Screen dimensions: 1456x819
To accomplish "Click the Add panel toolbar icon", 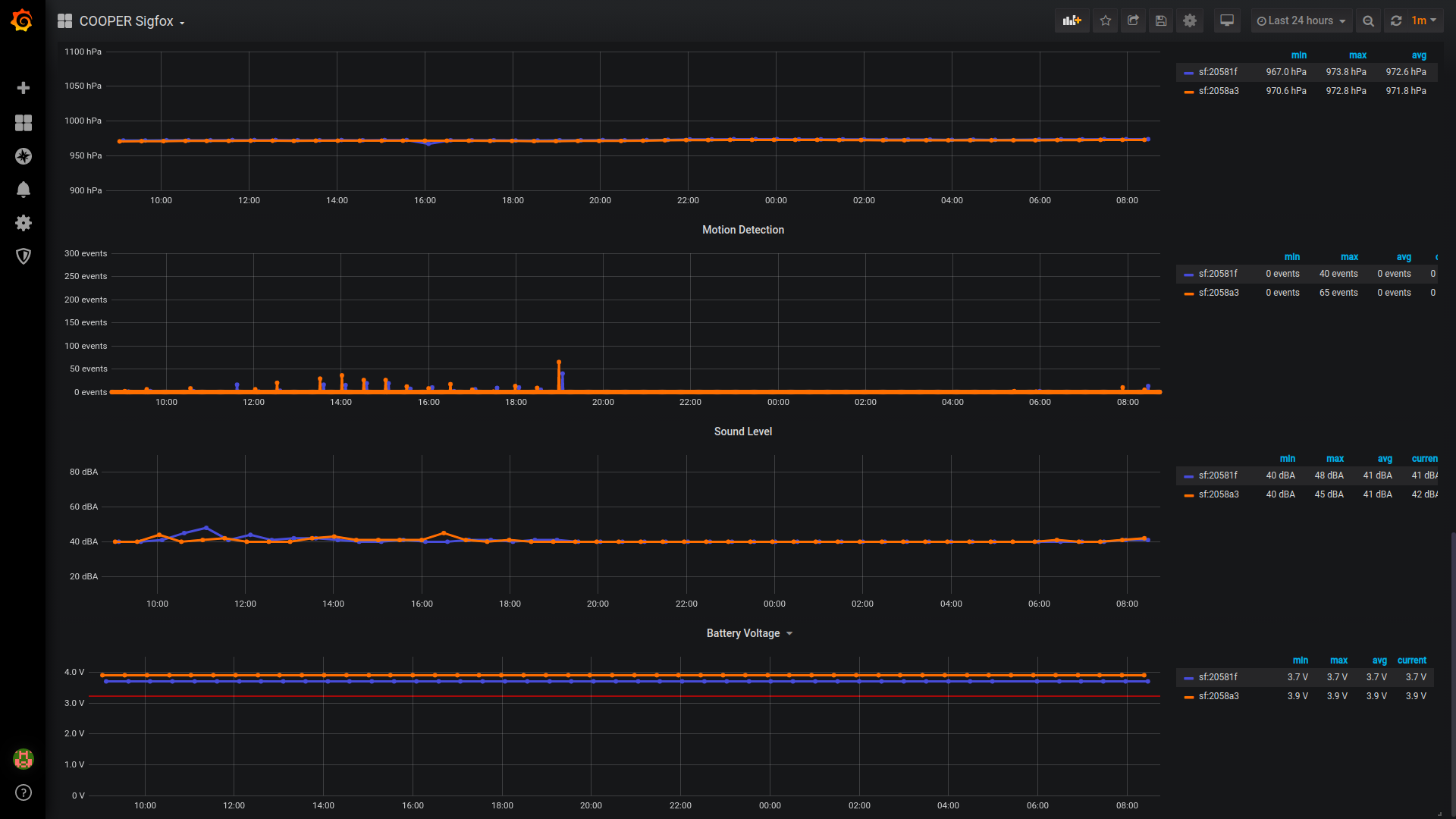I will pos(1072,20).
